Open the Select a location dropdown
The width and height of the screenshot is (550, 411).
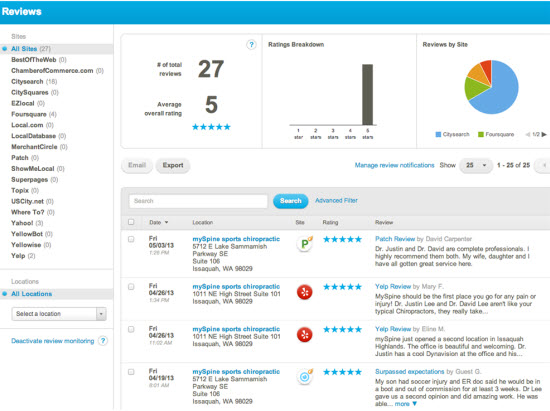[x=59, y=314]
